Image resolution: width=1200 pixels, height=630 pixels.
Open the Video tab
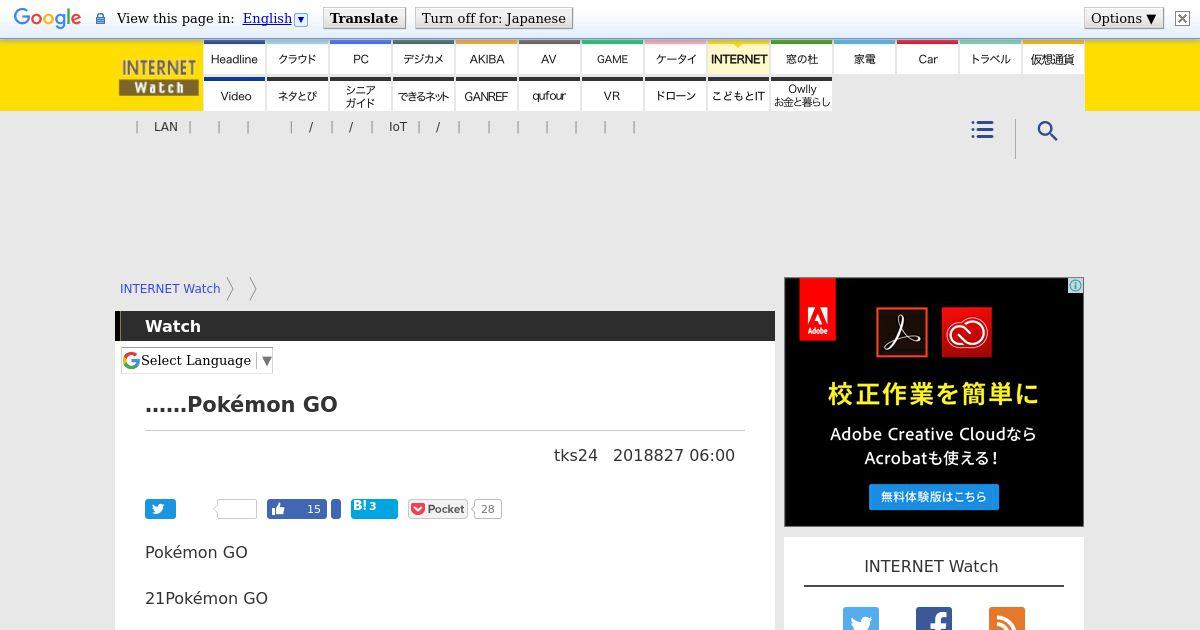pyautogui.click(x=234, y=95)
